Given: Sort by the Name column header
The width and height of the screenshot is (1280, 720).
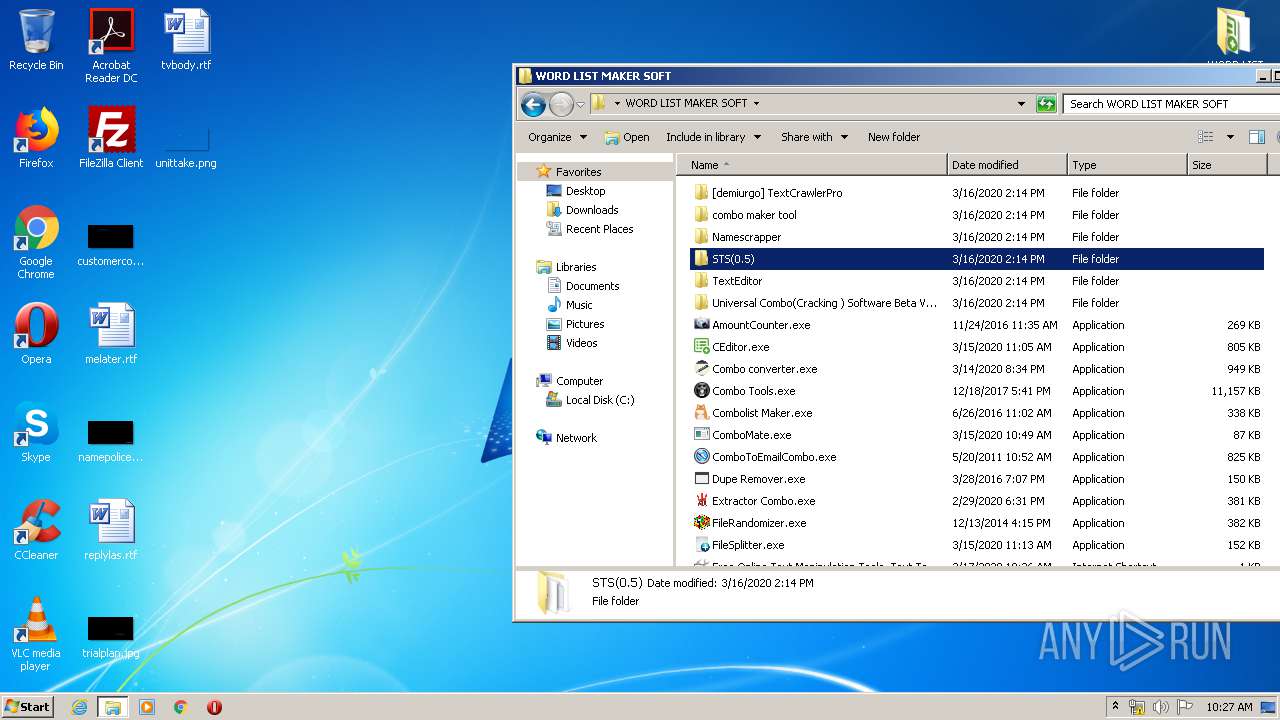Looking at the screenshot, I should pos(811,165).
